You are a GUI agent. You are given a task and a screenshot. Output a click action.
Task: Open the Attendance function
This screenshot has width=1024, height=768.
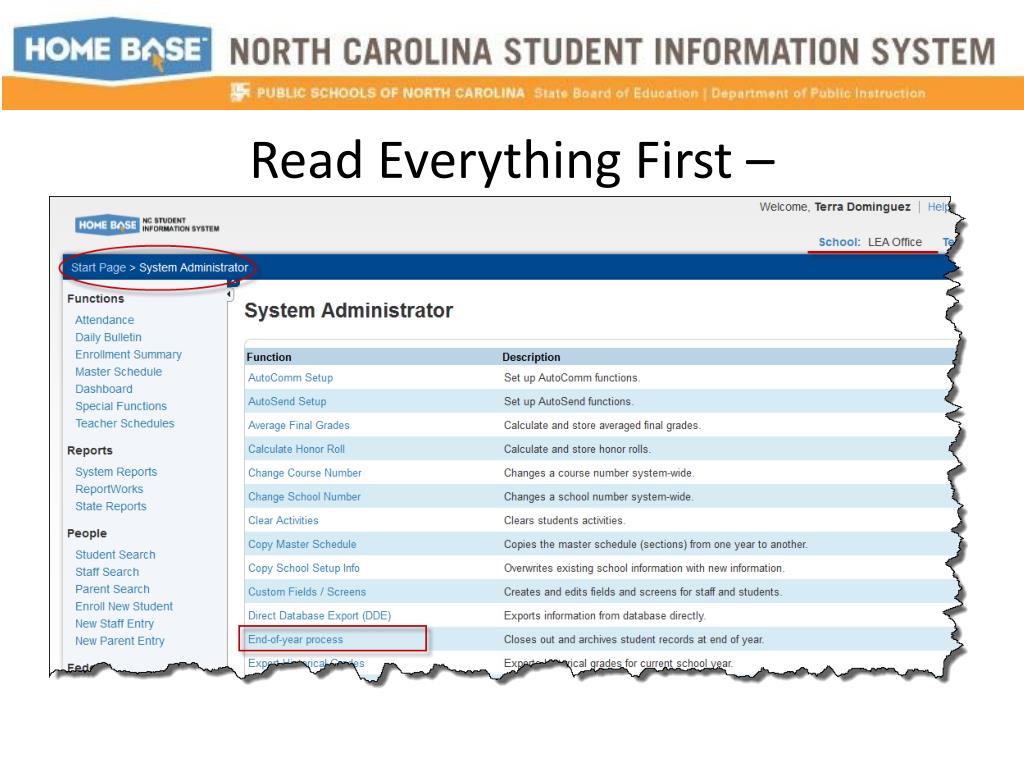point(104,320)
